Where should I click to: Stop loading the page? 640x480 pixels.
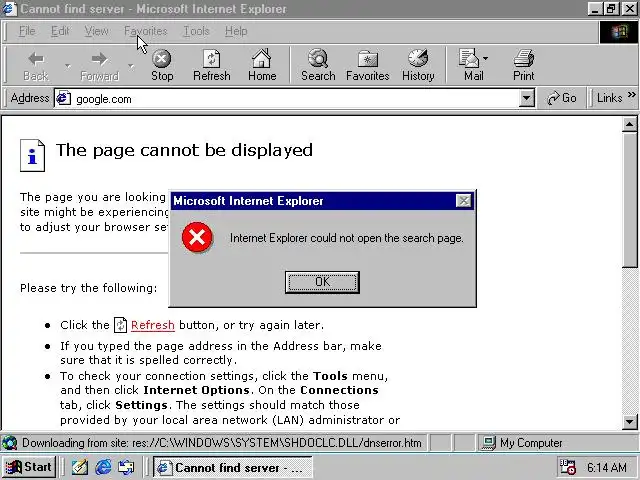pyautogui.click(x=162, y=66)
